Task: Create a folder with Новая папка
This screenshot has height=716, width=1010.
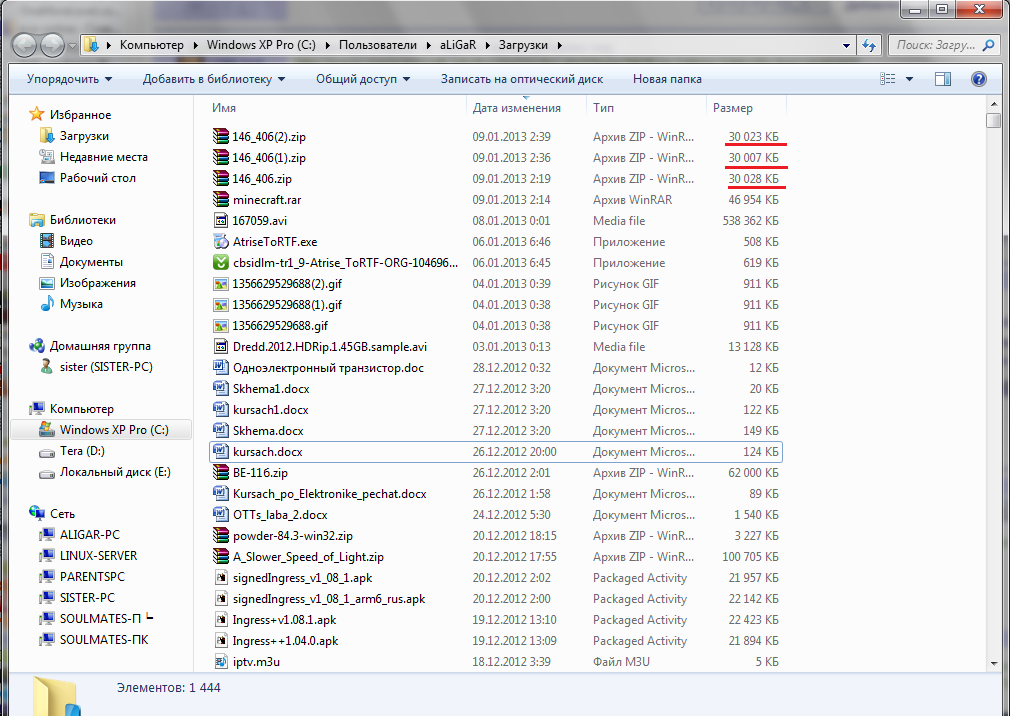Action: tap(667, 79)
